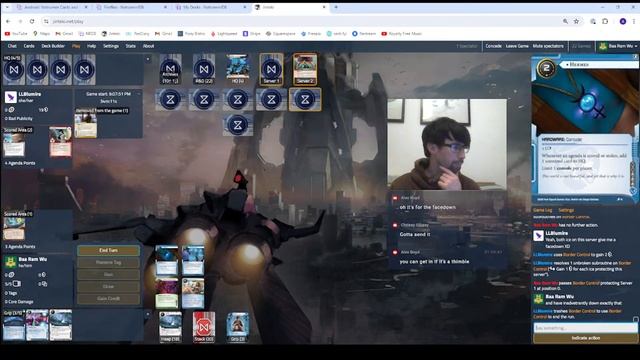Image resolution: width=640 pixels, height=360 pixels.
Task: Click the Baa Ram Wu runner avatar
Action: click(x=11, y=262)
